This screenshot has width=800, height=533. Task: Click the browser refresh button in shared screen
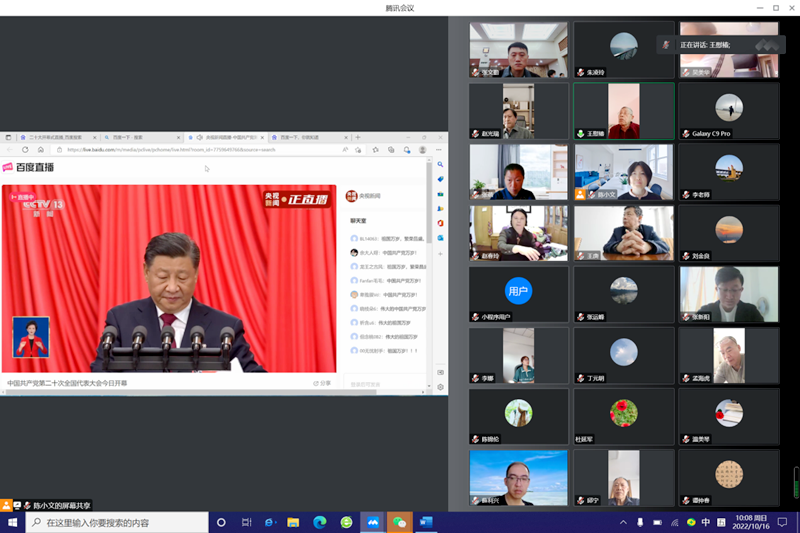25,149
